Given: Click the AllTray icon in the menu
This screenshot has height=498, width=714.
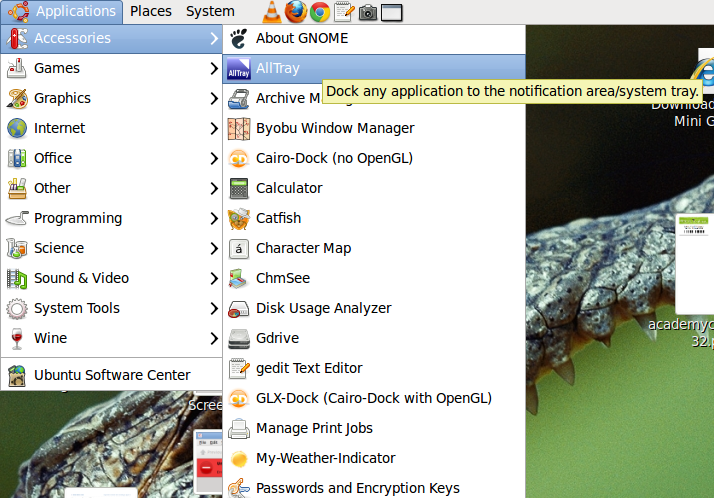Looking at the screenshot, I should point(239,69).
